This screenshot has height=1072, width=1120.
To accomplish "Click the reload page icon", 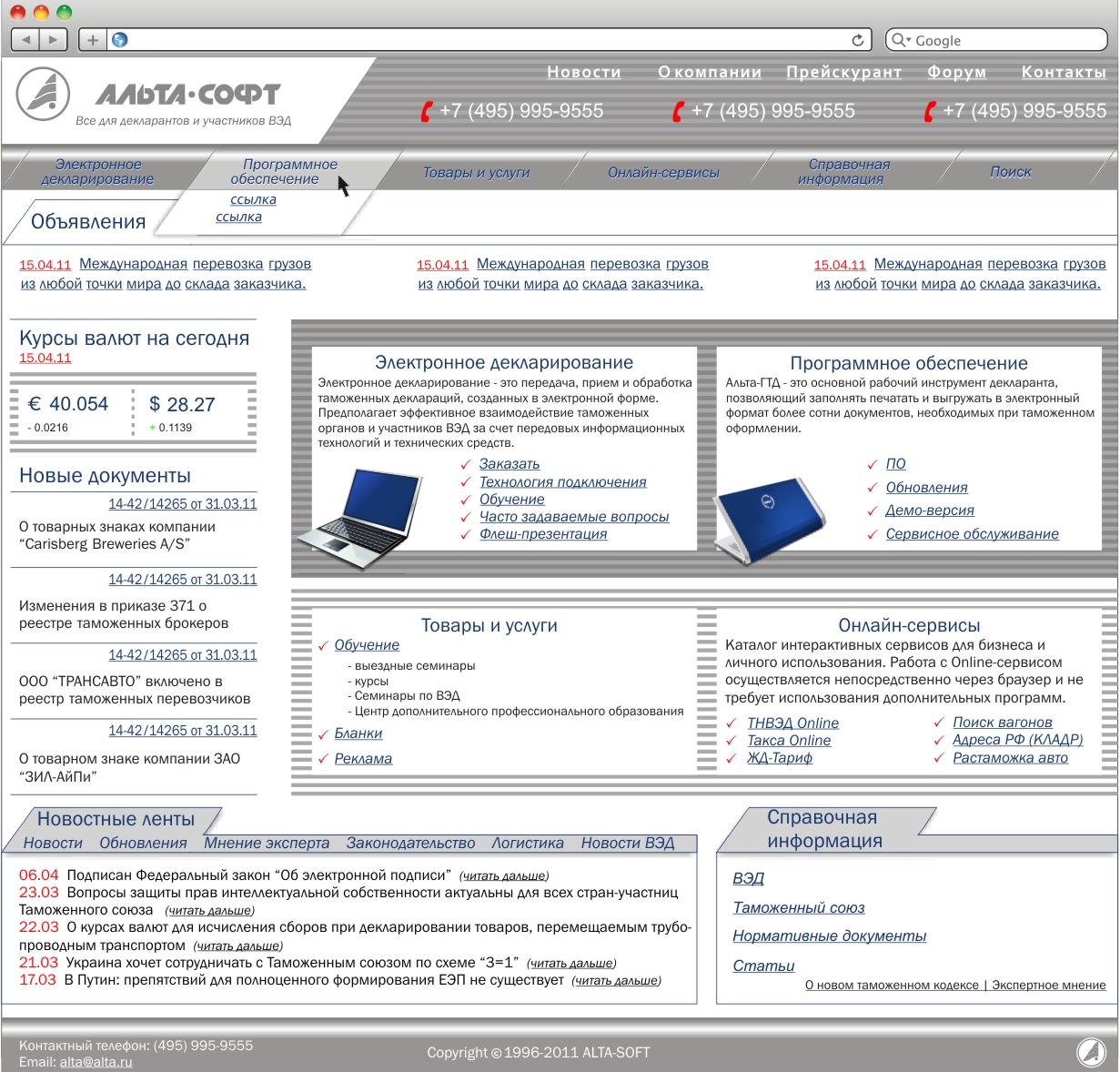I will tap(857, 40).
